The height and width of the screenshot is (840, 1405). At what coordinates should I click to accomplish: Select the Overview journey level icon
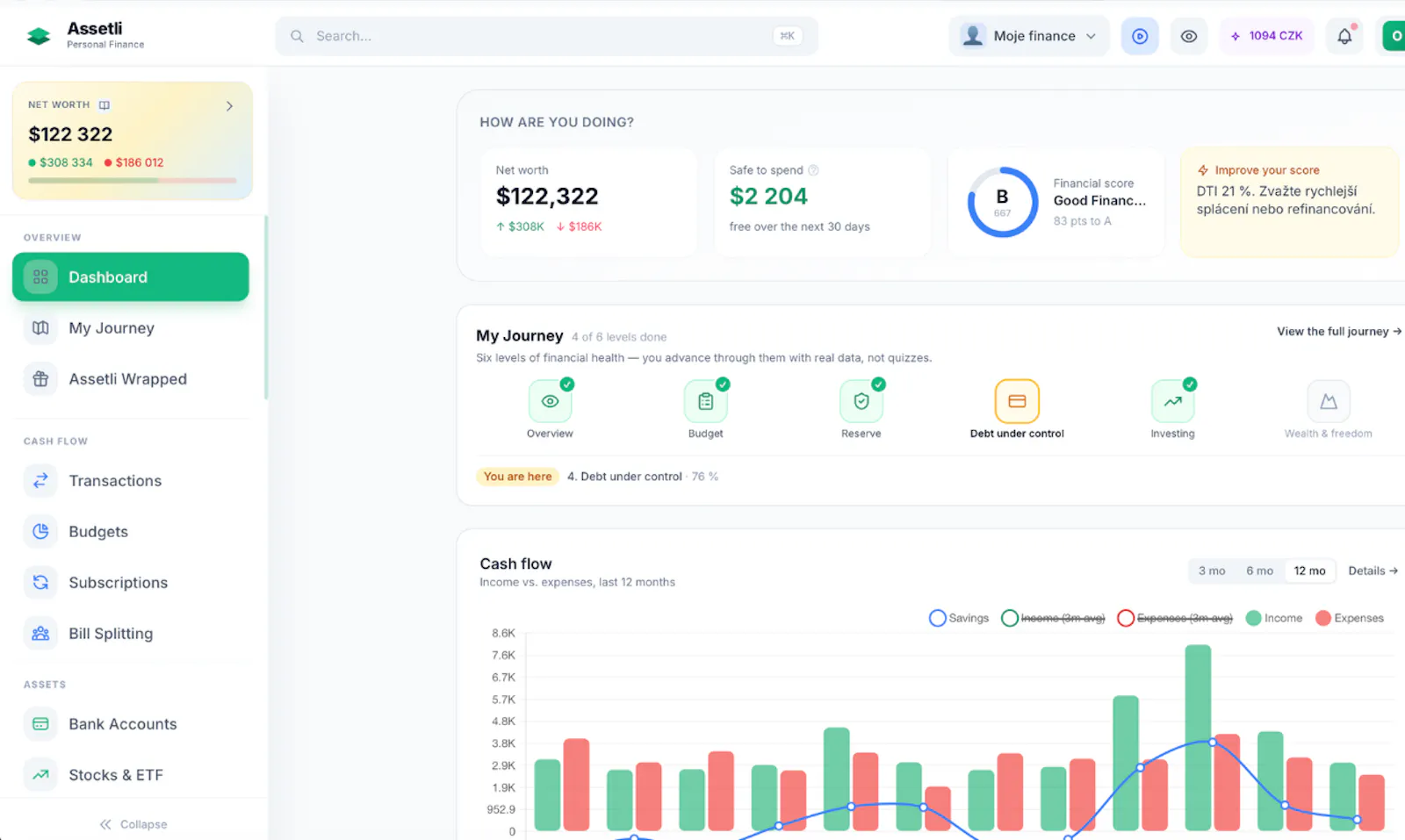pyautogui.click(x=551, y=401)
